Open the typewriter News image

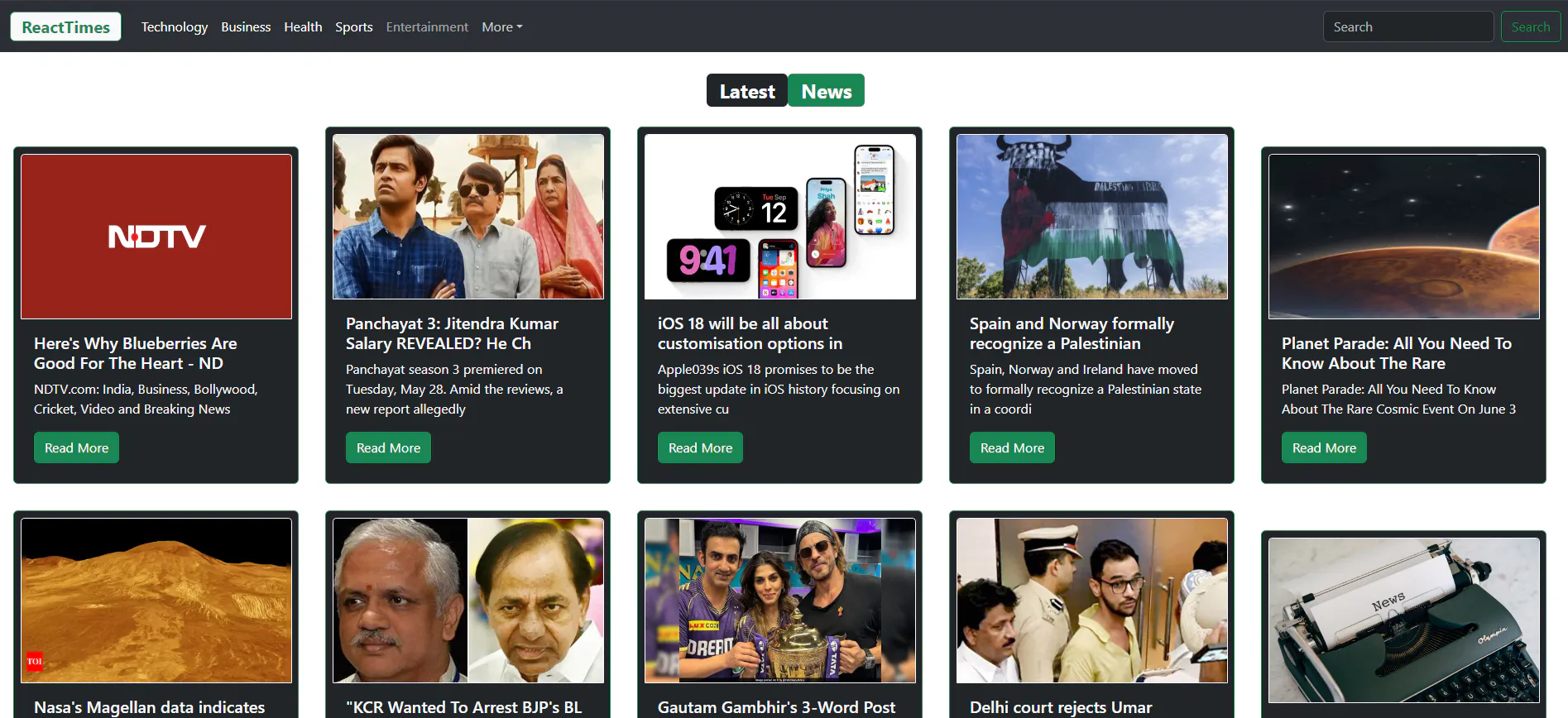pyautogui.click(x=1404, y=620)
